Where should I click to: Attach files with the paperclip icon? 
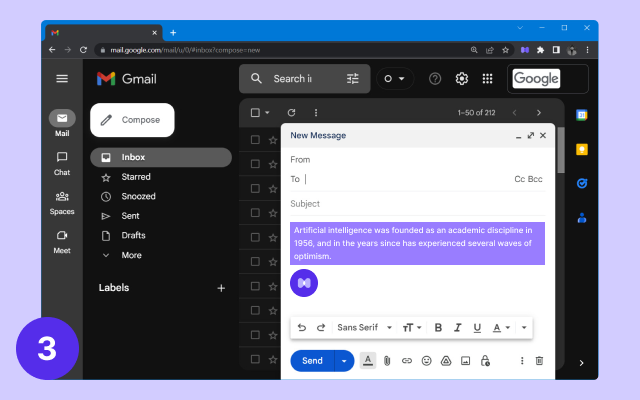tap(387, 361)
